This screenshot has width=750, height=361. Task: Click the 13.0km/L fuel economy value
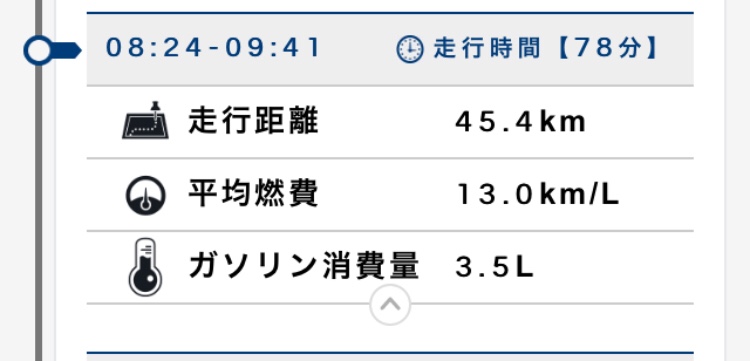click(x=538, y=195)
